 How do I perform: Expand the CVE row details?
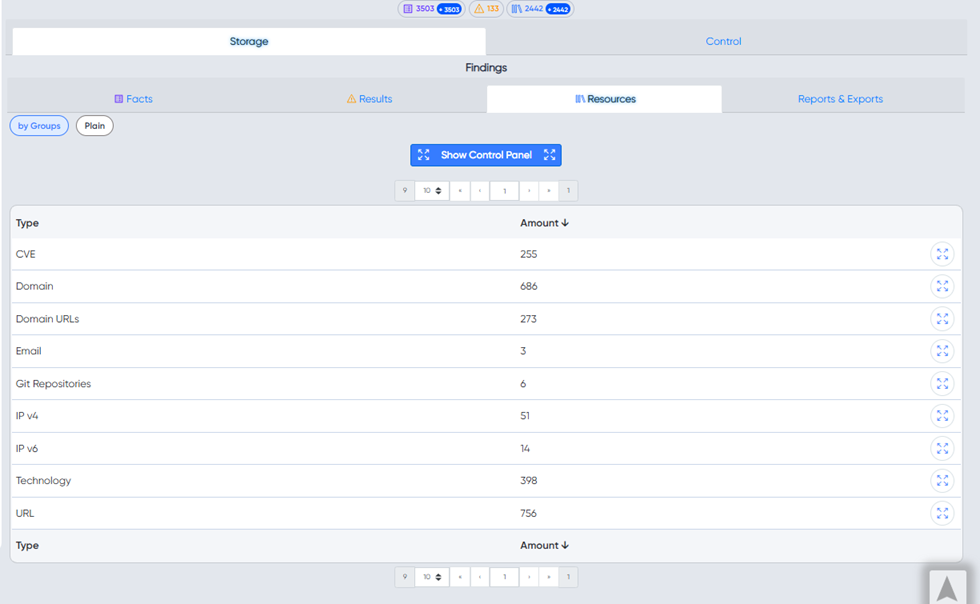[x=942, y=254]
